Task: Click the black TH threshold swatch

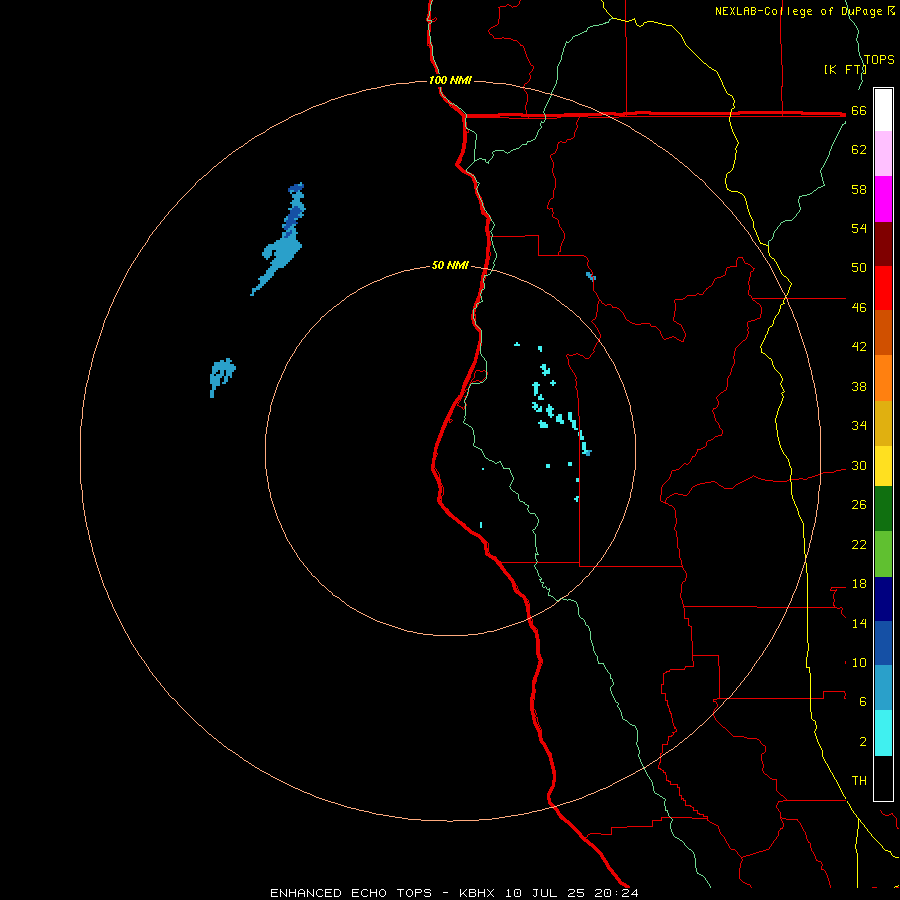Action: pos(883,778)
